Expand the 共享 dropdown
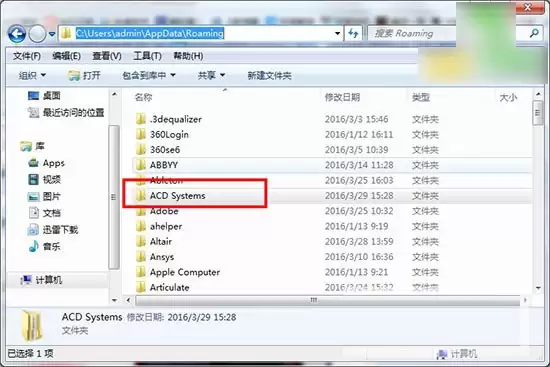Image resolution: width=550 pixels, height=367 pixels. (x=211, y=75)
